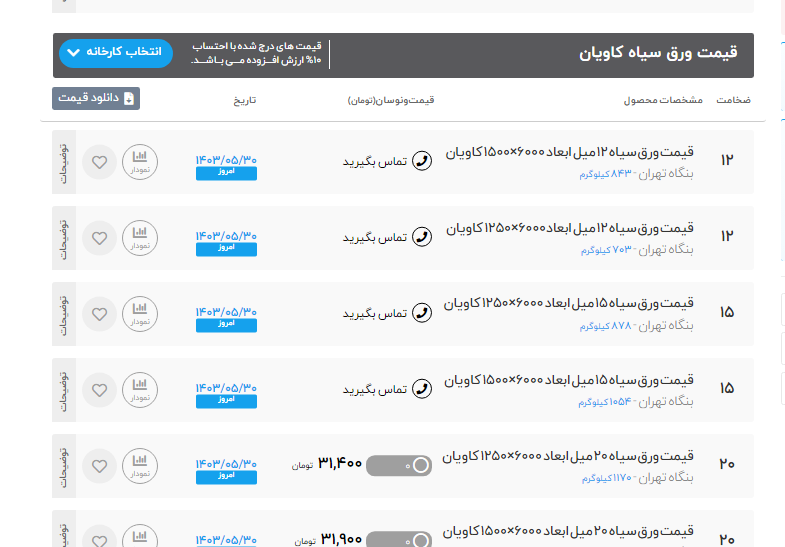Viewport: 785px width, 547px height.
Task: Expand توضیحات for the 15mm 1250×6000 row
Action: (64, 313)
